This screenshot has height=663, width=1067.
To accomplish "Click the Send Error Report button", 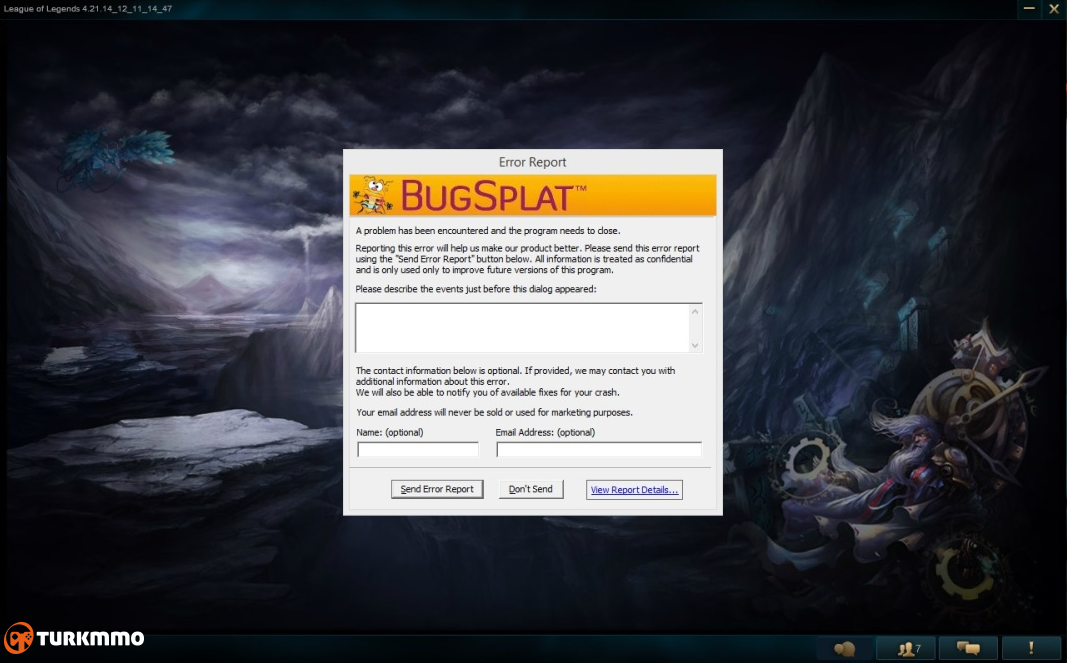I will pyautogui.click(x=437, y=489).
